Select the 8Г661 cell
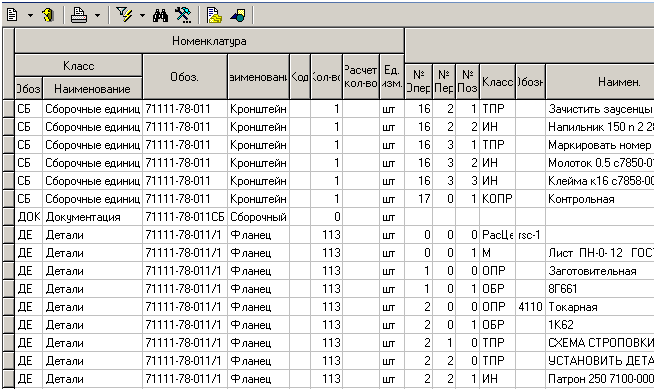 (600, 288)
